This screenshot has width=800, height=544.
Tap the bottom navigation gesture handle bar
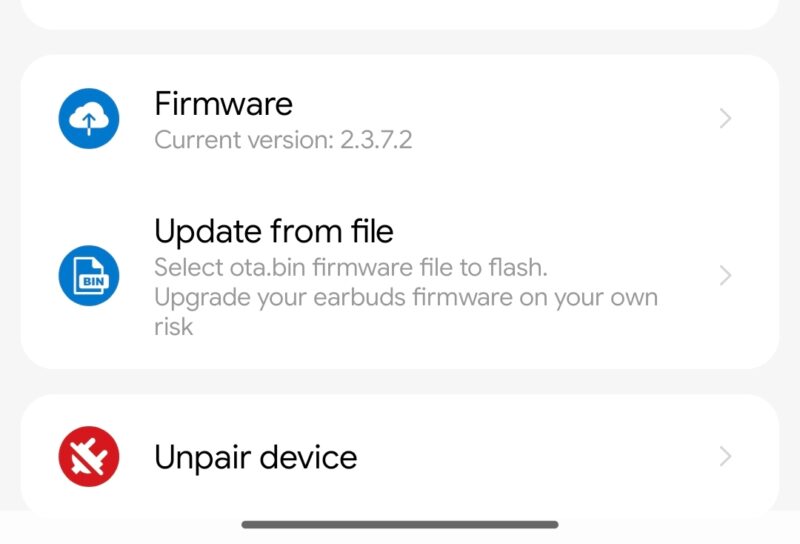tap(400, 525)
